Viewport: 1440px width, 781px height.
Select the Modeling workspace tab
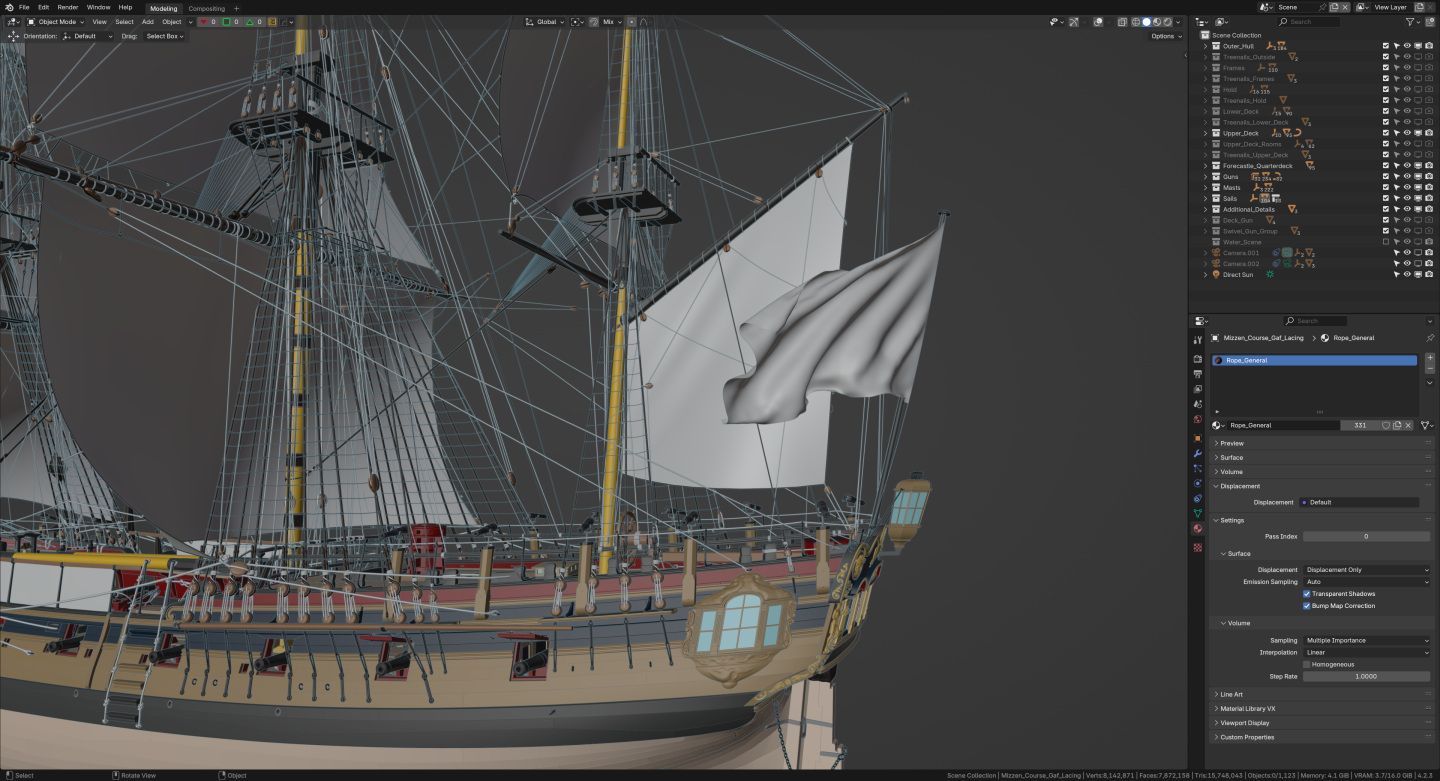(x=163, y=8)
